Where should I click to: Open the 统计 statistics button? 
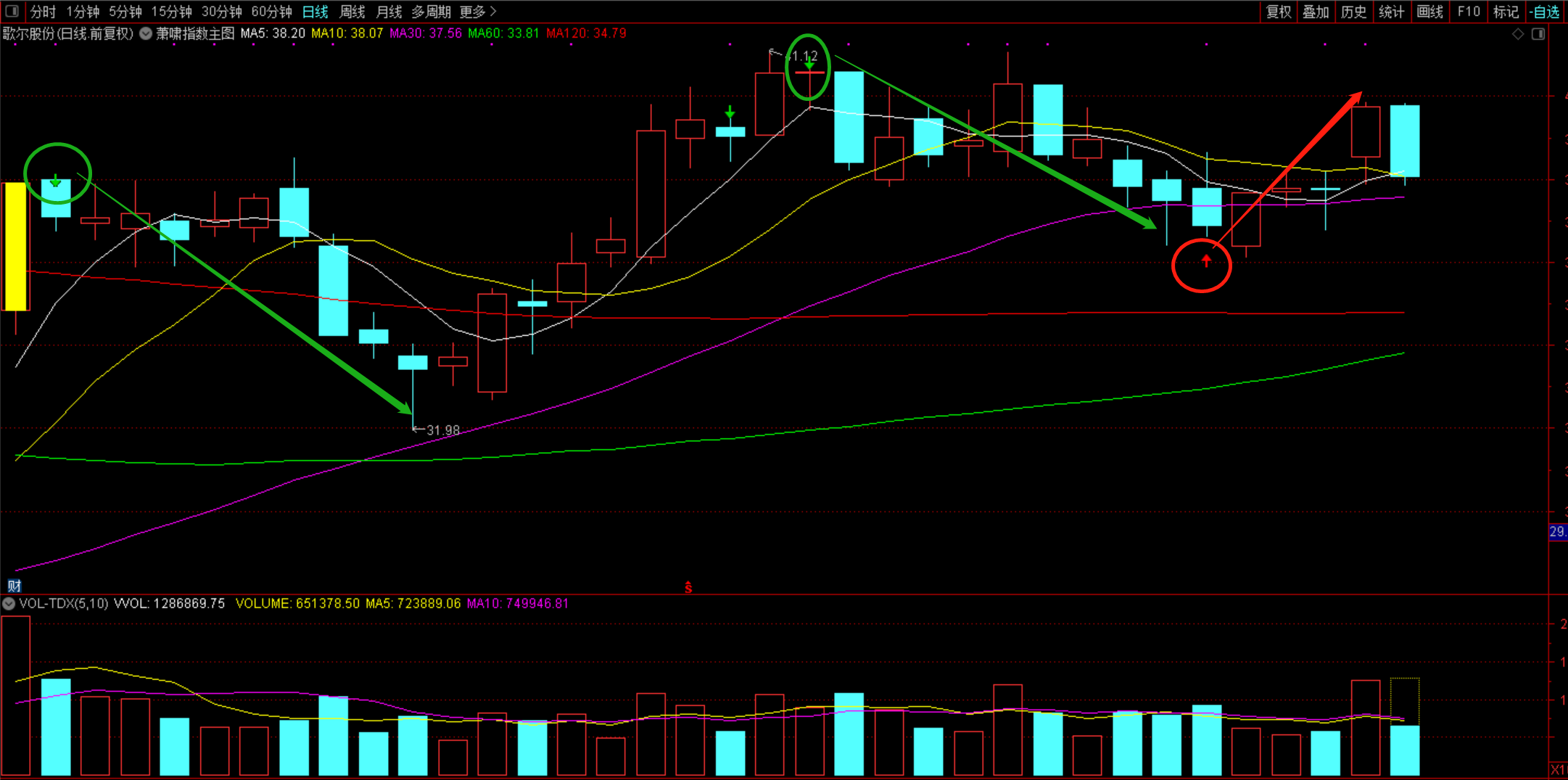point(1392,12)
